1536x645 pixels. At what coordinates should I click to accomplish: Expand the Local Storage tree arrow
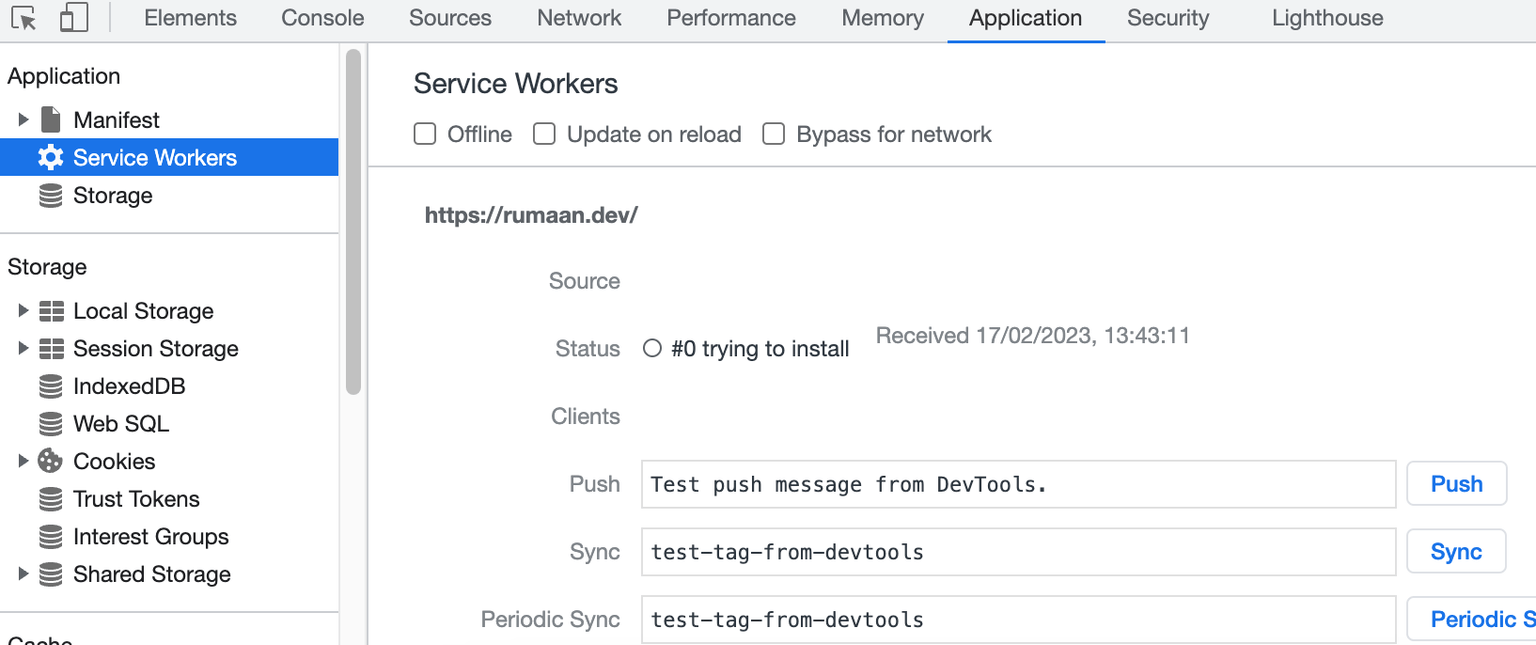23,311
